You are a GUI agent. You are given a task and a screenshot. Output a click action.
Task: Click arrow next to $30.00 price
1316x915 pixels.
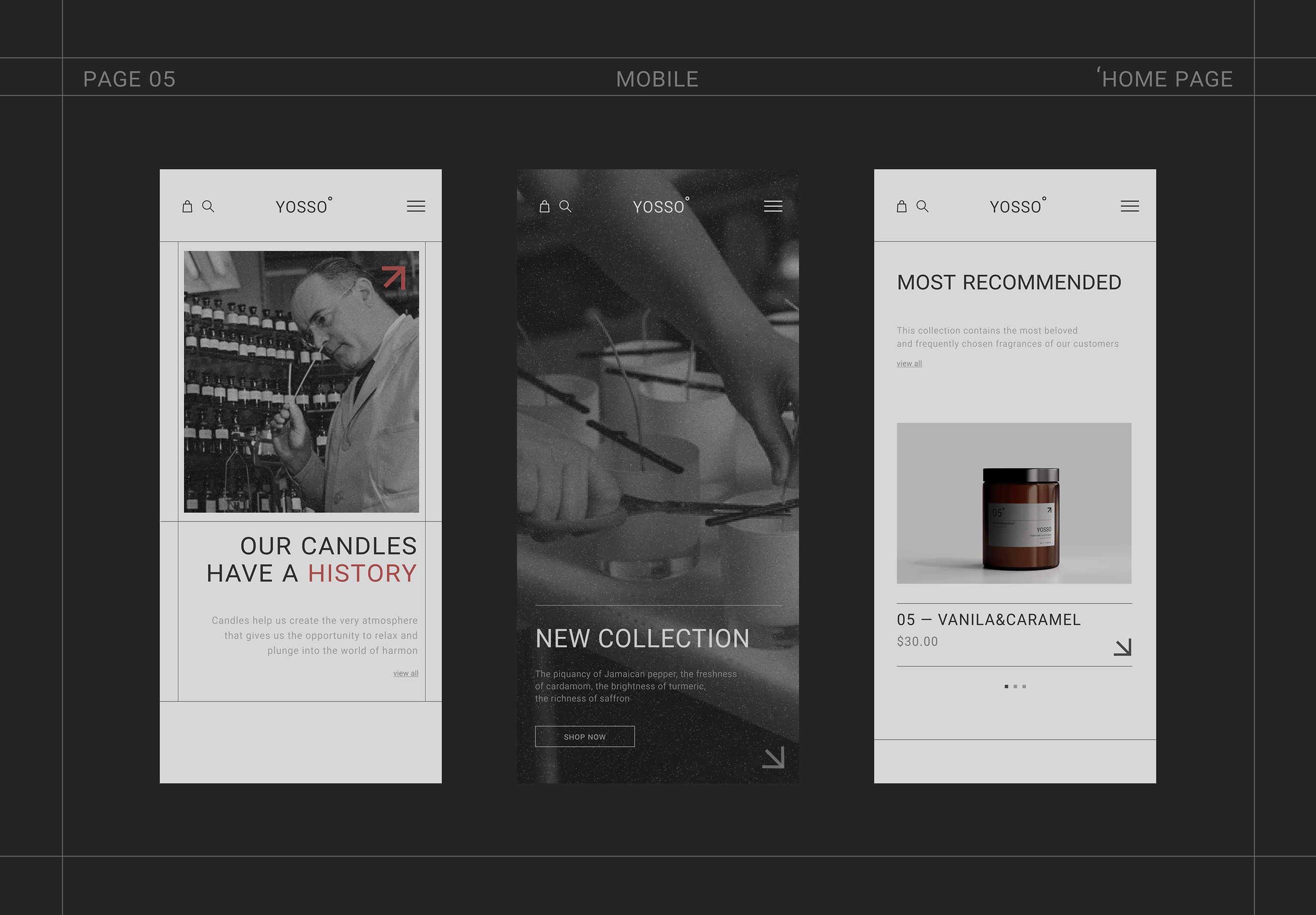[x=1122, y=647]
